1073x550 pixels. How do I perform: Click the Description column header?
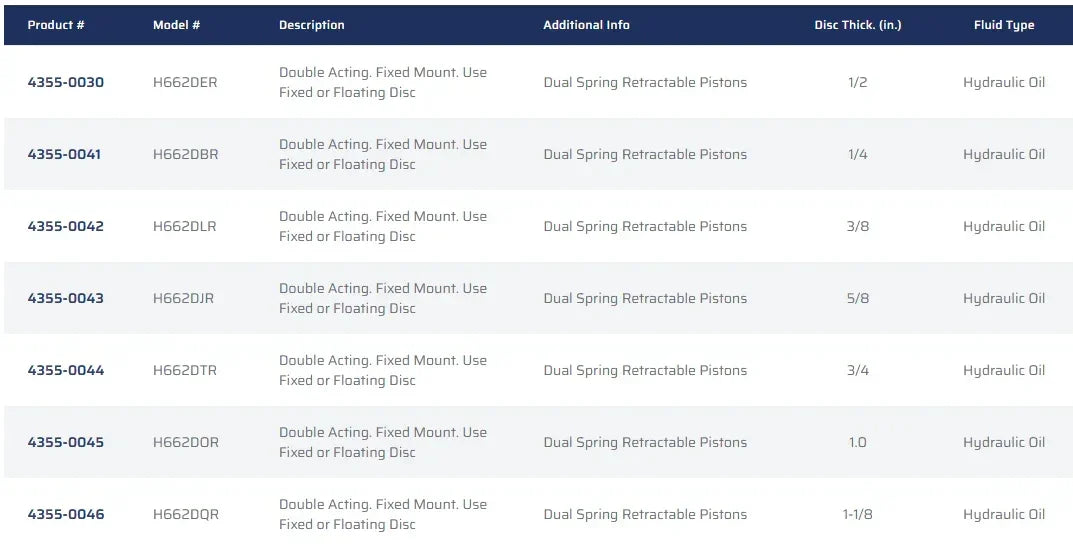tap(312, 25)
